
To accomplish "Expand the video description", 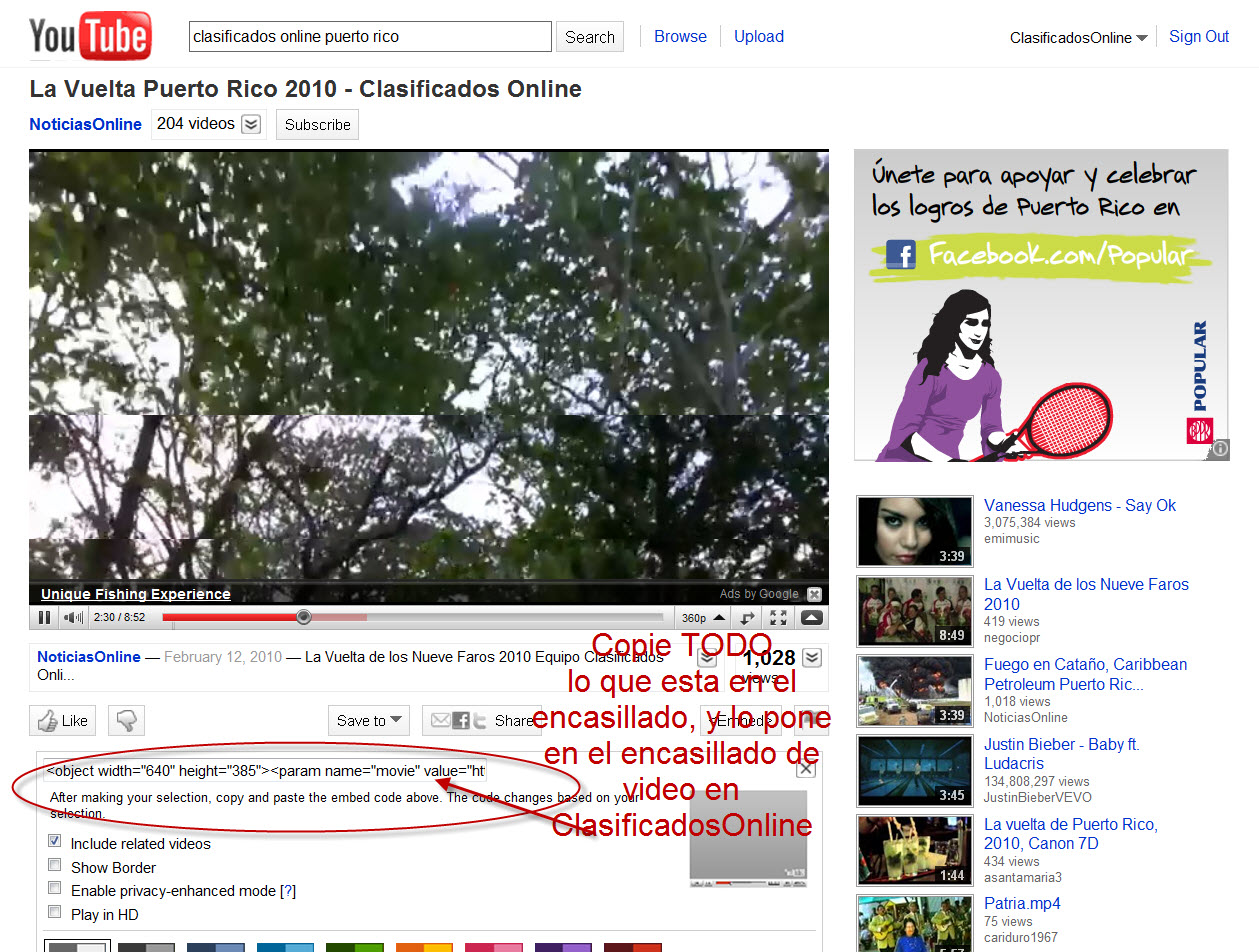I will point(707,659).
